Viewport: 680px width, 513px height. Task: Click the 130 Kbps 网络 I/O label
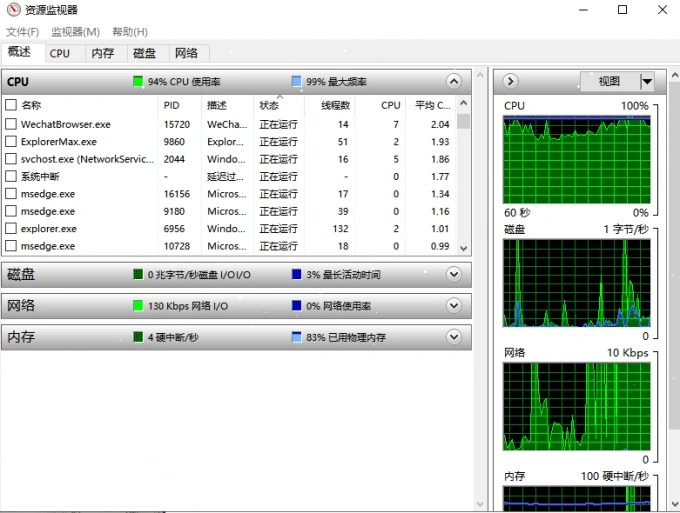(188, 306)
